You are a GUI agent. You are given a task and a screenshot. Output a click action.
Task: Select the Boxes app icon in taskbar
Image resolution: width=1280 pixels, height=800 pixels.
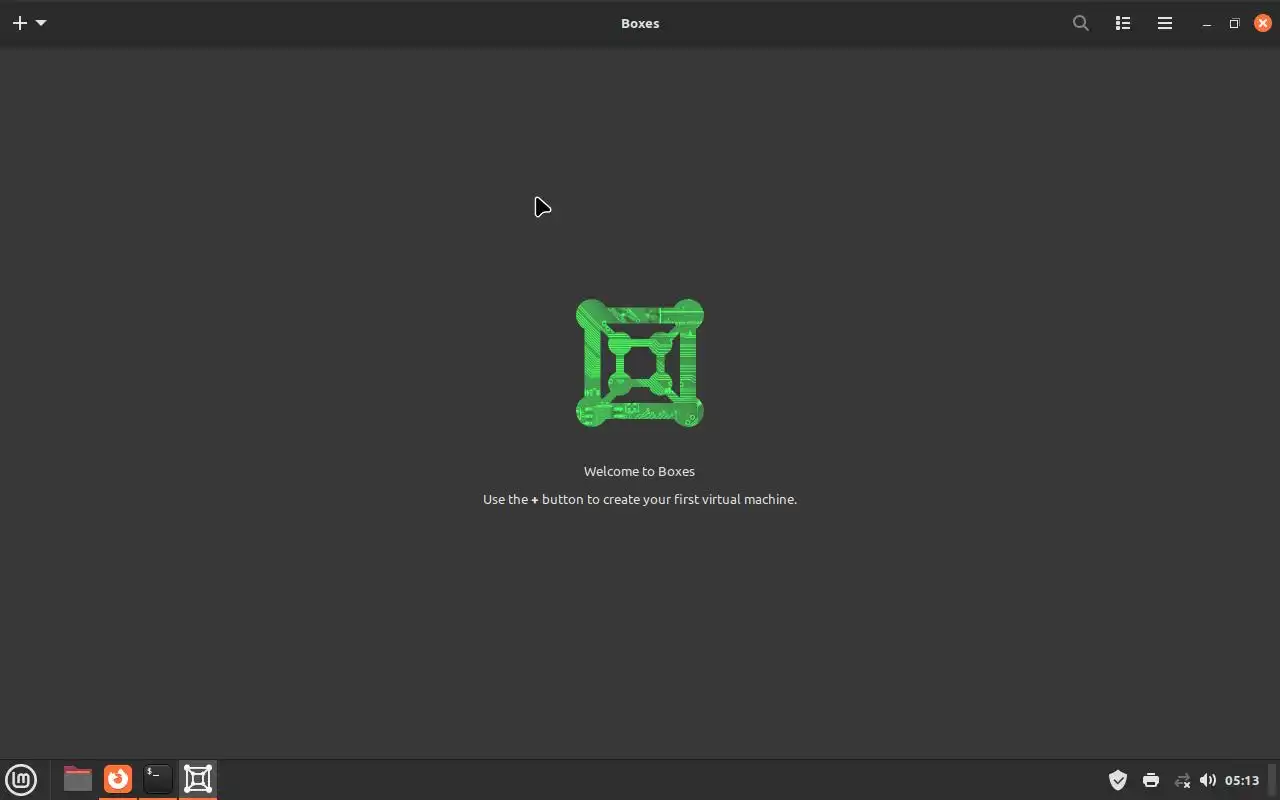coord(198,779)
